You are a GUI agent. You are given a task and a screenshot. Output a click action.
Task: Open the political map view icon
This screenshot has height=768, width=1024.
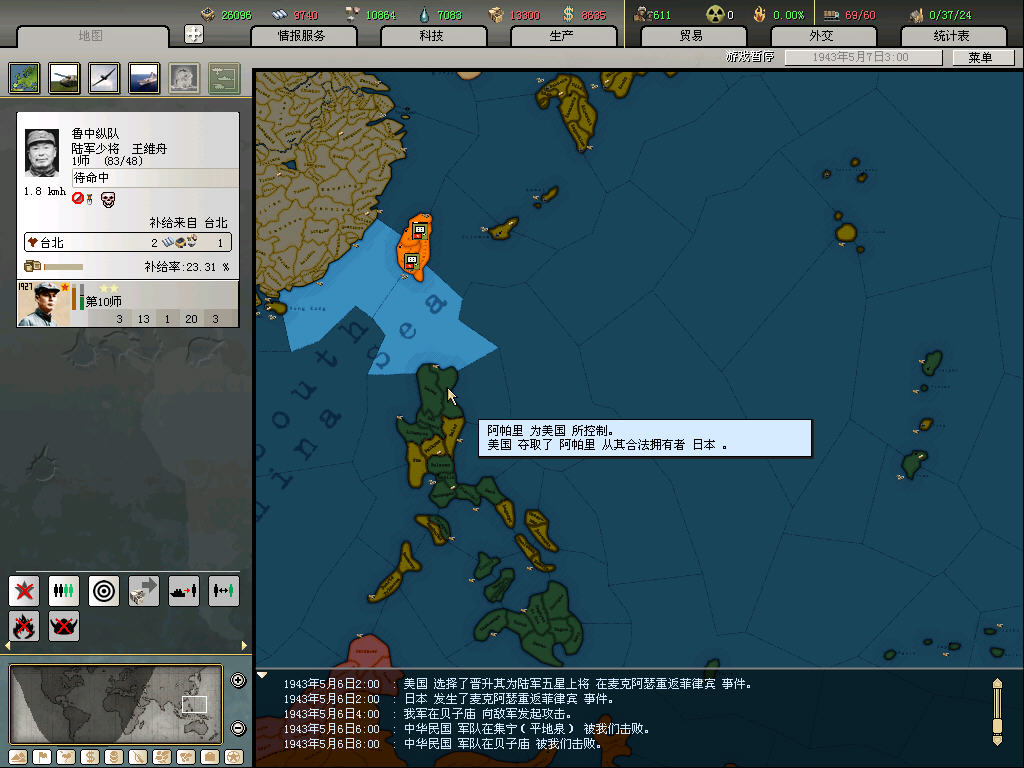click(x=24, y=78)
